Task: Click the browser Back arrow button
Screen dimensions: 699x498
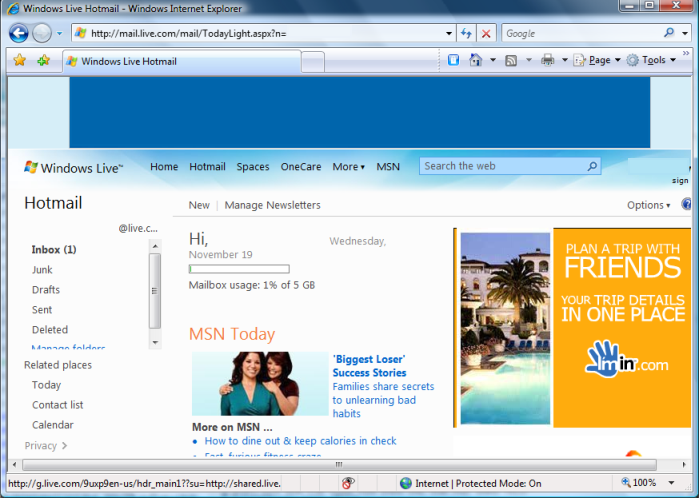Action: [19, 33]
